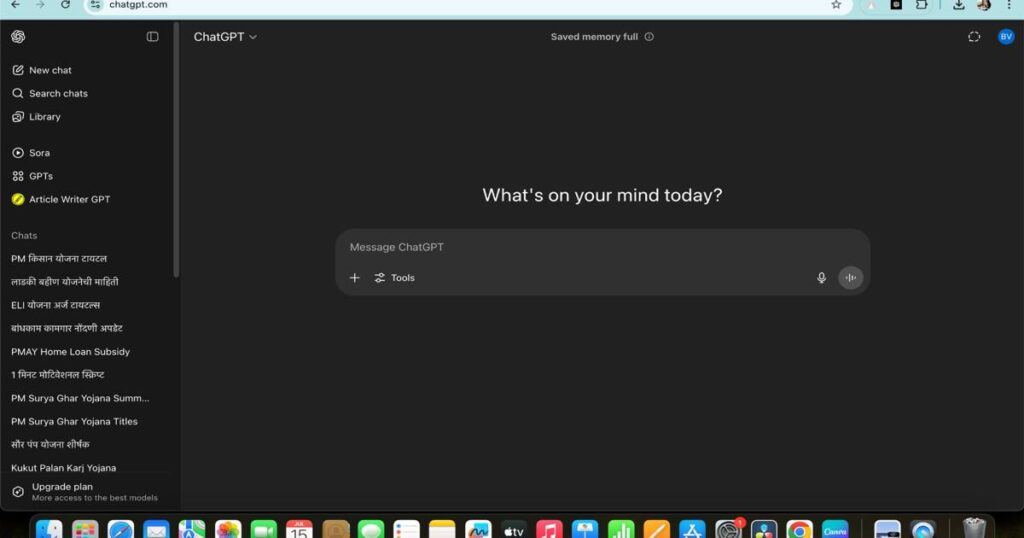Open the ChatGPT model selector dropdown
The width and height of the screenshot is (1024, 538).
tap(225, 37)
